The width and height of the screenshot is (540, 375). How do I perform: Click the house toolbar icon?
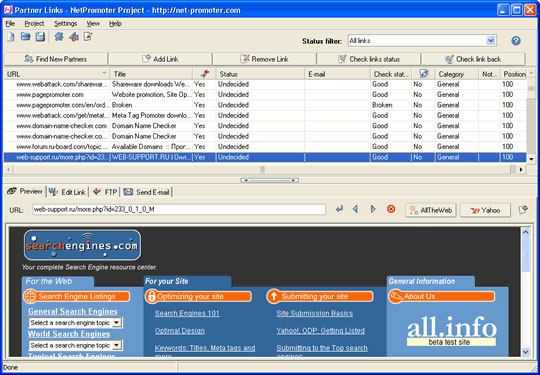click(x=74, y=37)
